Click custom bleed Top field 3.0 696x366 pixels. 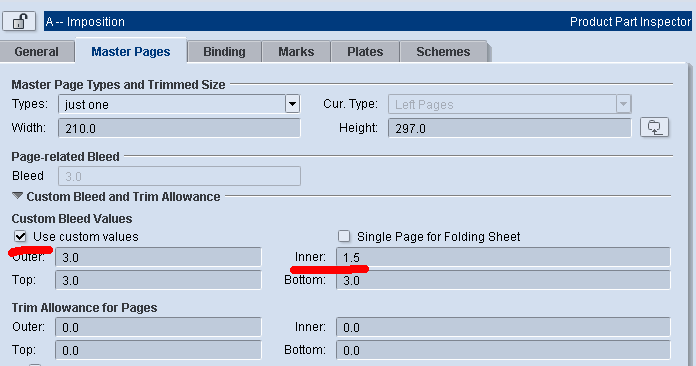click(x=158, y=280)
